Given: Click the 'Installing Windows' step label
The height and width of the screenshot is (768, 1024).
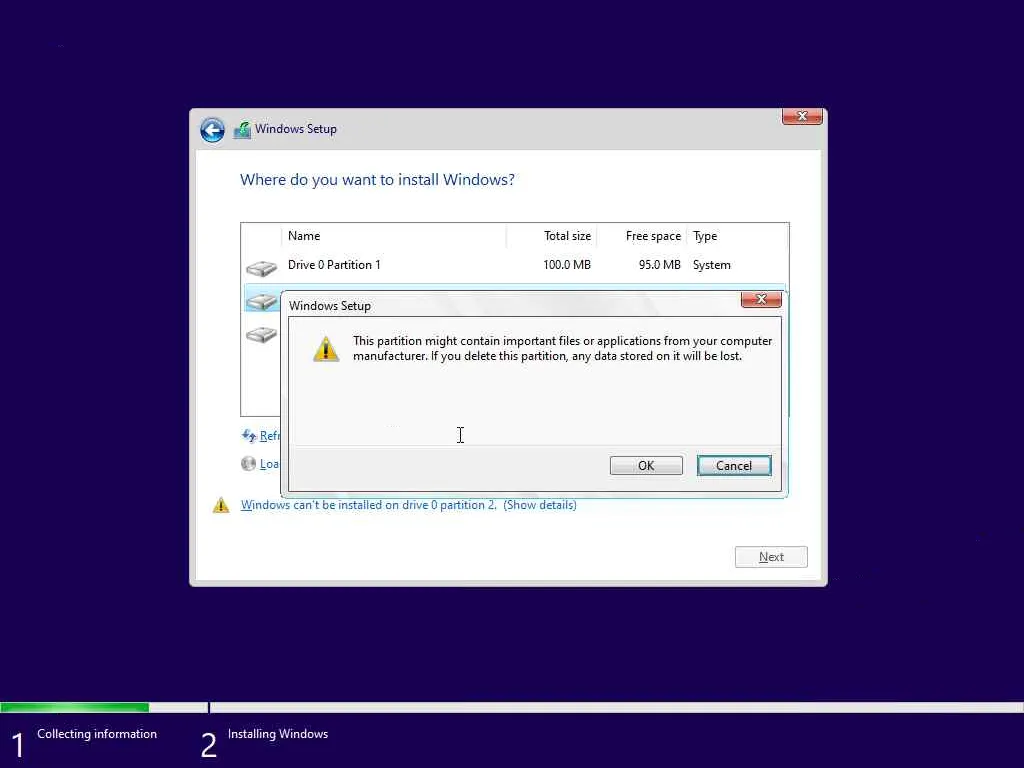Looking at the screenshot, I should pyautogui.click(x=278, y=734).
